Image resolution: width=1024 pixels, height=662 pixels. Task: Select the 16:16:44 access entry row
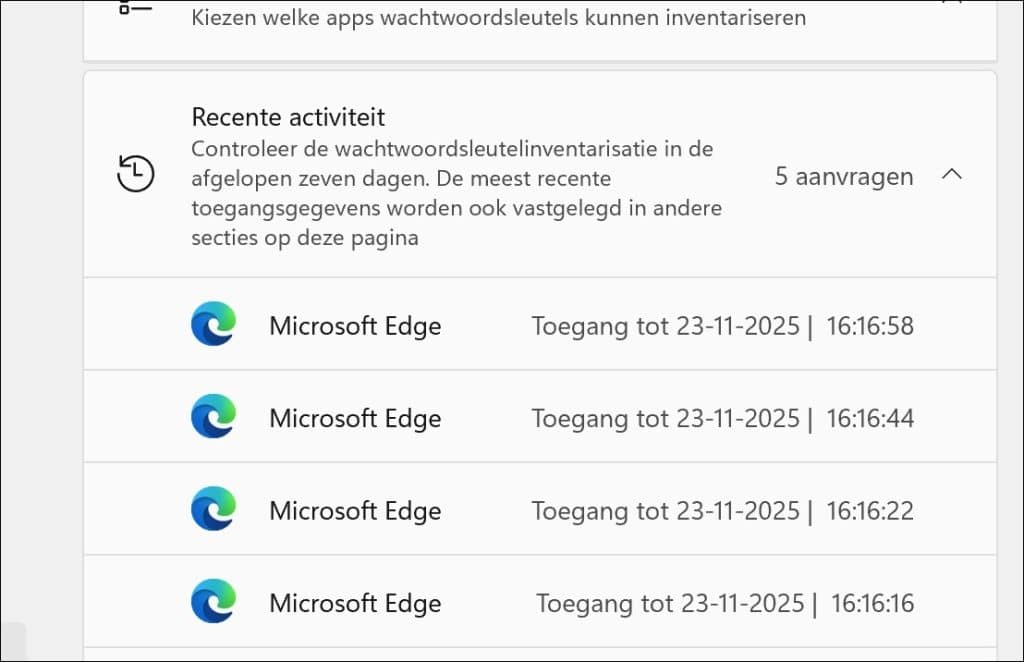point(540,417)
